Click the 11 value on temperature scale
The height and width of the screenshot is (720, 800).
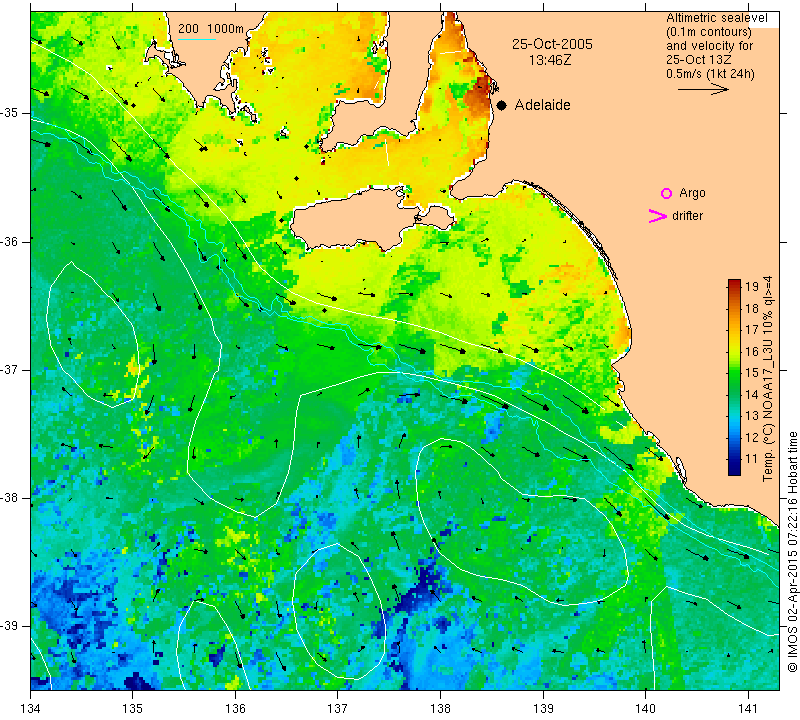752,459
